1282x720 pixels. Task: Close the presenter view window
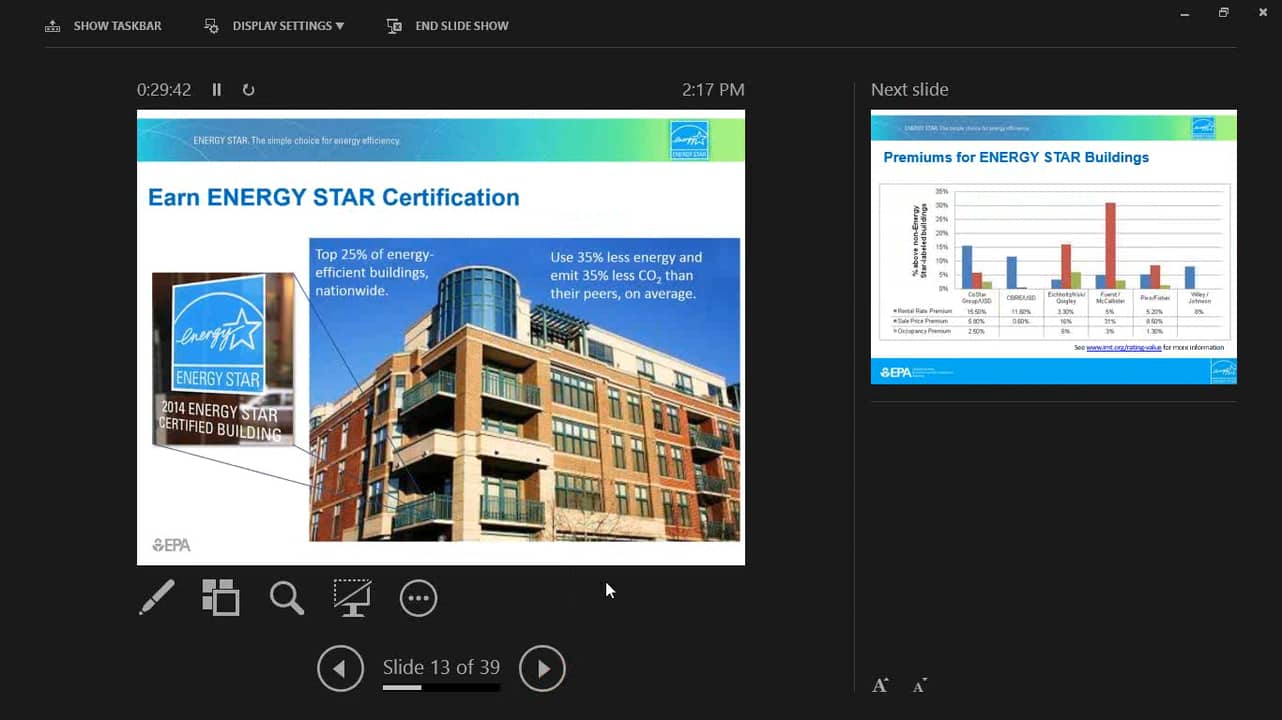point(1262,13)
